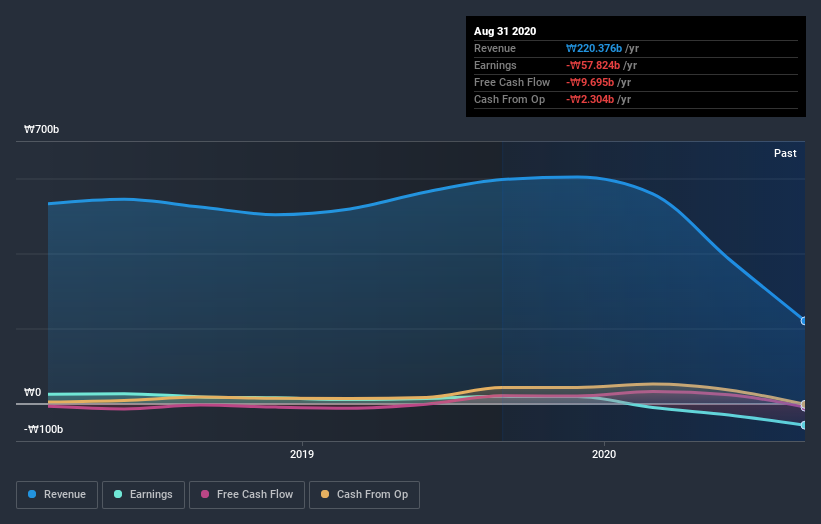Click the Revenue label in tooltip
The image size is (821, 524).
[x=495, y=48]
